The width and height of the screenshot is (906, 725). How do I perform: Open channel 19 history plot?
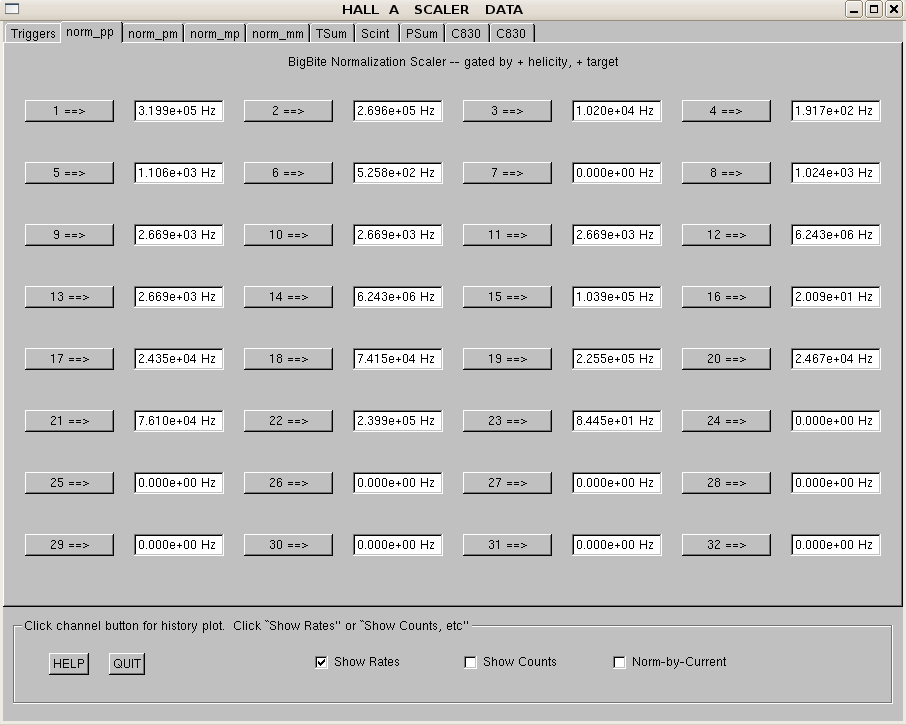[507, 359]
